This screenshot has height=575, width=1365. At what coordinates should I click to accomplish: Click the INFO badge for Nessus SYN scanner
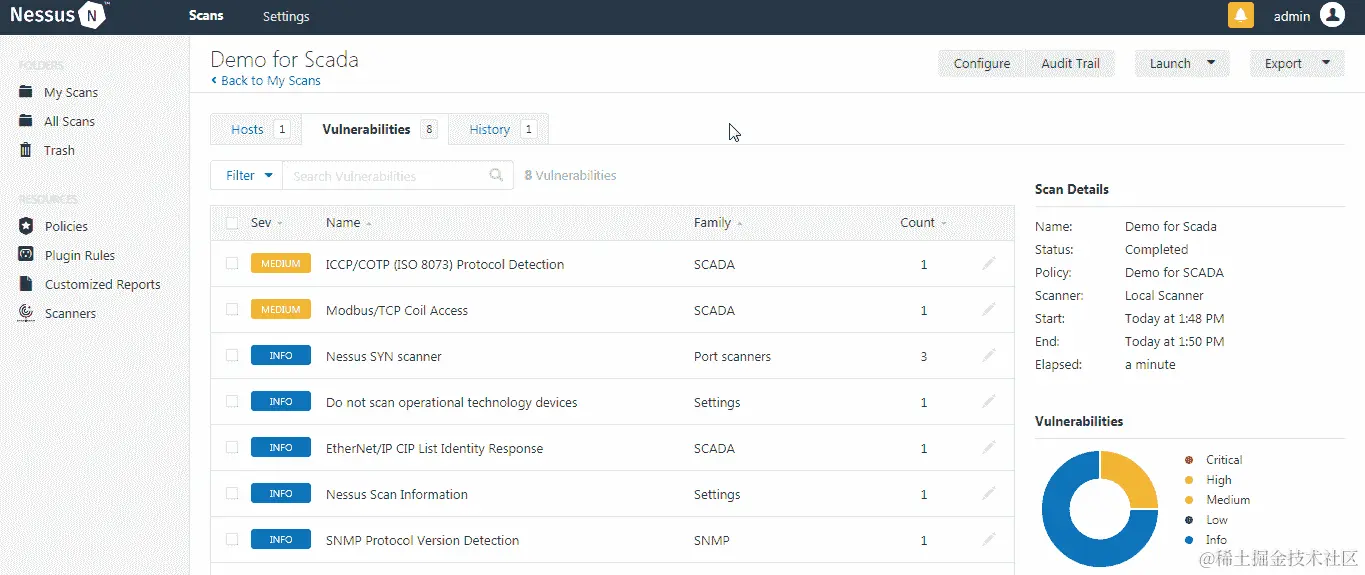281,356
